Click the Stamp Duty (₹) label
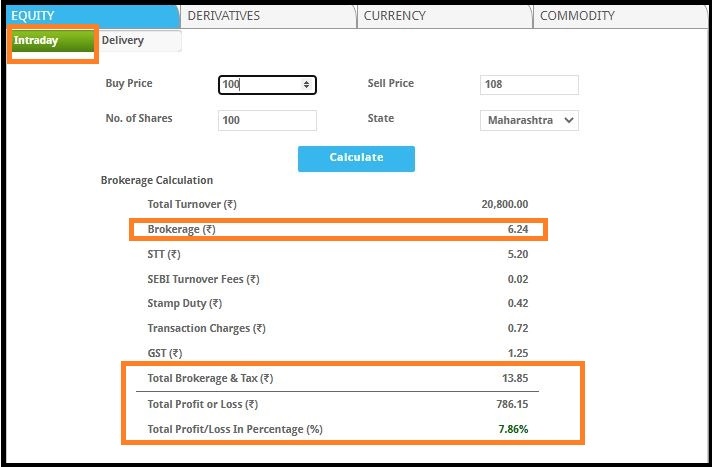Viewport: 712px width, 467px height. [185, 303]
